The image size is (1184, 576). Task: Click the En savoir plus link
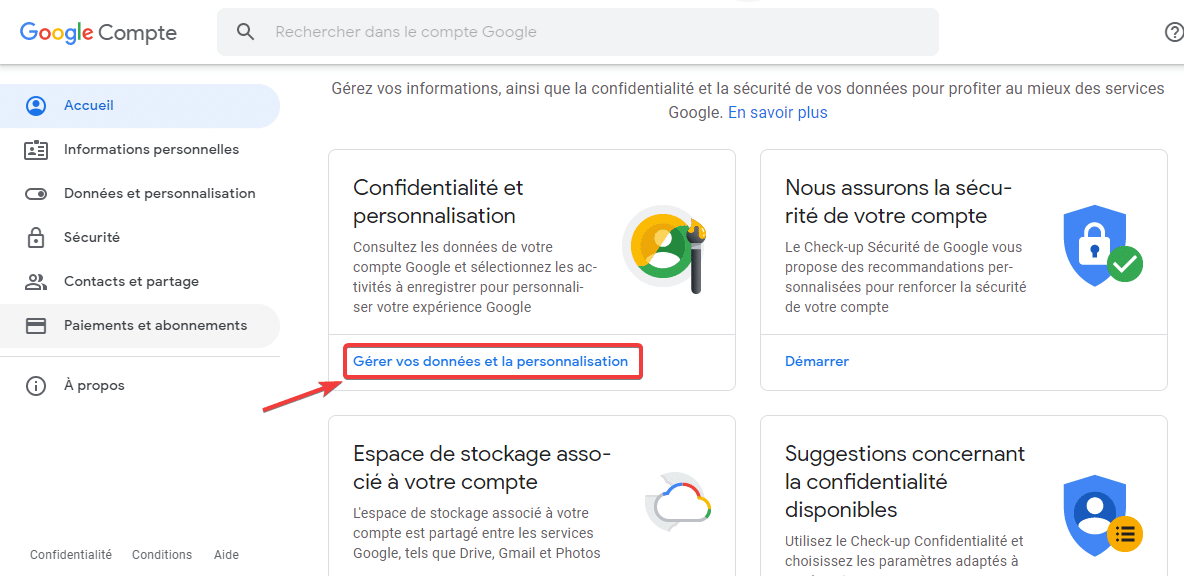tap(778, 112)
